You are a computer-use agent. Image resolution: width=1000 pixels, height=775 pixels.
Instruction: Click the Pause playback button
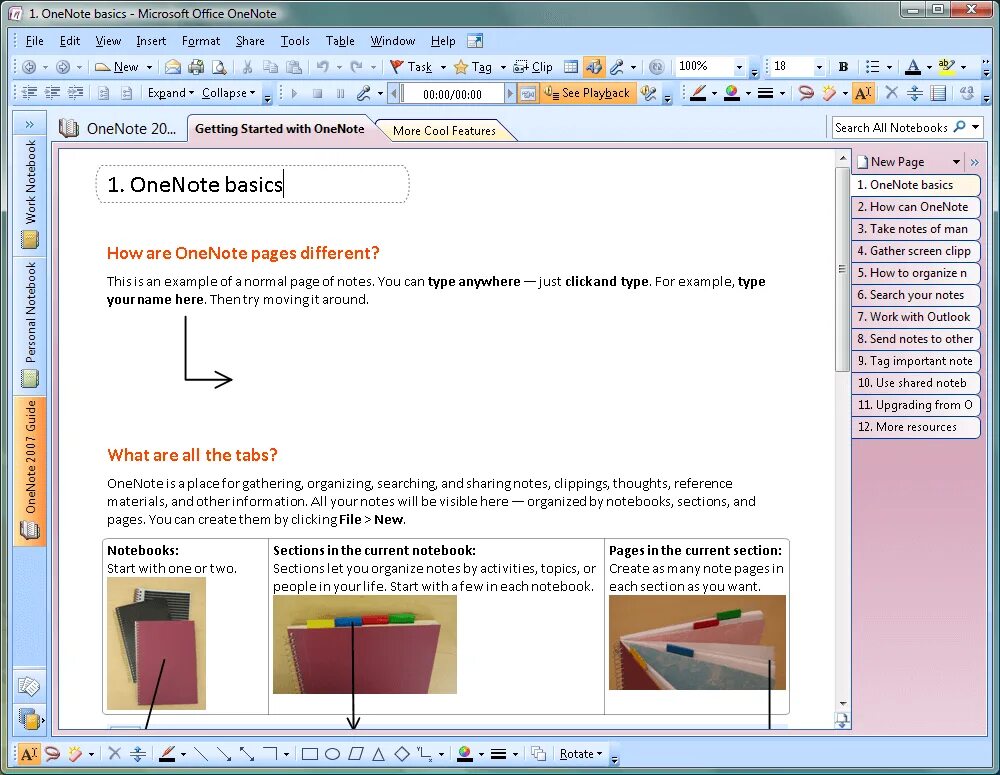click(x=341, y=94)
